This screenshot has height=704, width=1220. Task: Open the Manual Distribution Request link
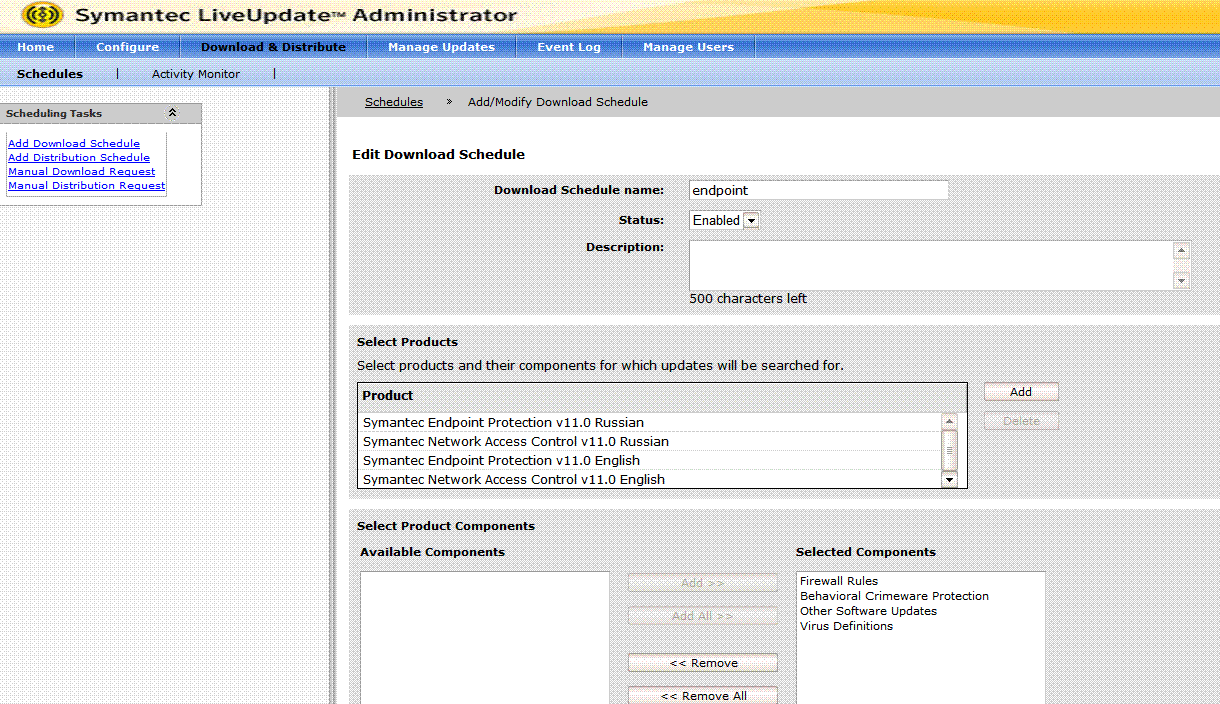click(x=86, y=186)
